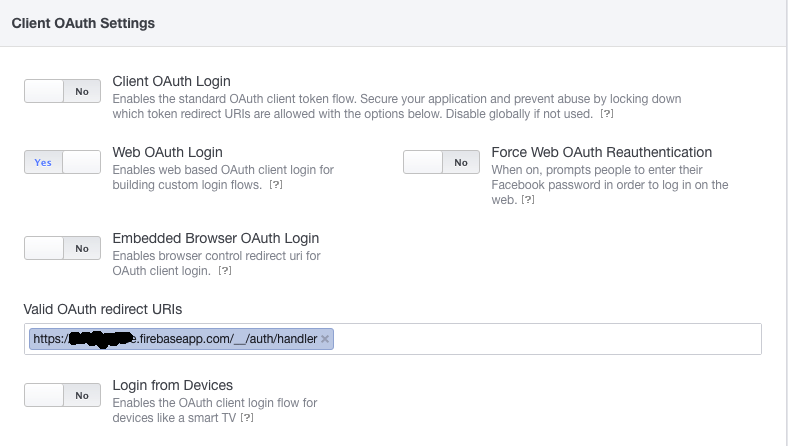Show help for Force Web OAuth Reauthentication
Screen dimensions: 788x446
click(528, 200)
